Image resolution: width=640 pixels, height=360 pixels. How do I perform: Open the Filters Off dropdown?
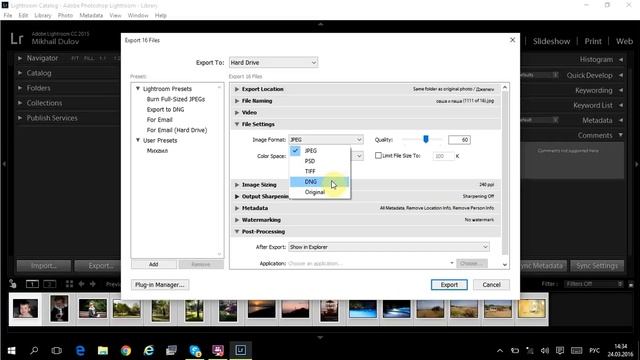pyautogui.click(x=593, y=284)
